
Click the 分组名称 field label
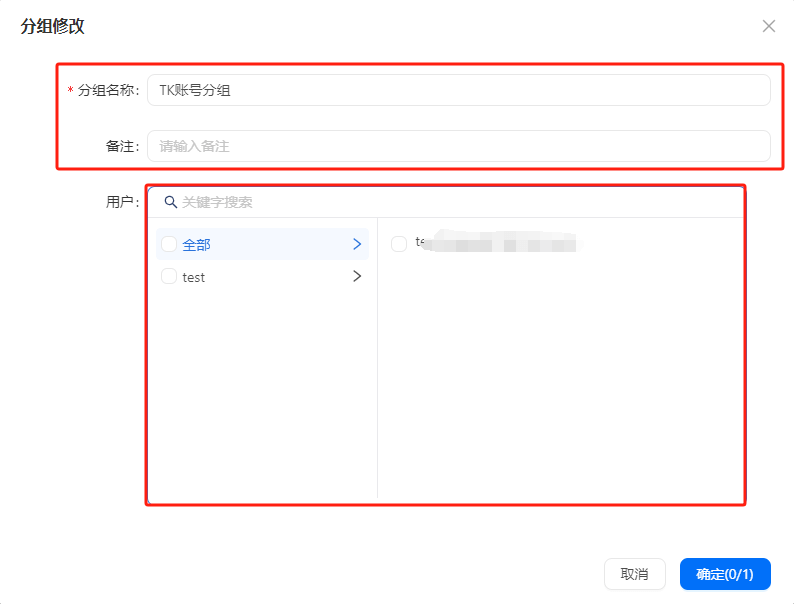(108, 90)
